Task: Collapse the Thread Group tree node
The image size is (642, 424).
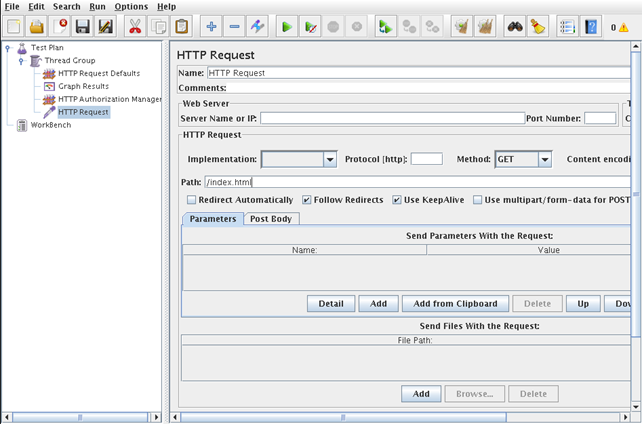Action: point(21,61)
